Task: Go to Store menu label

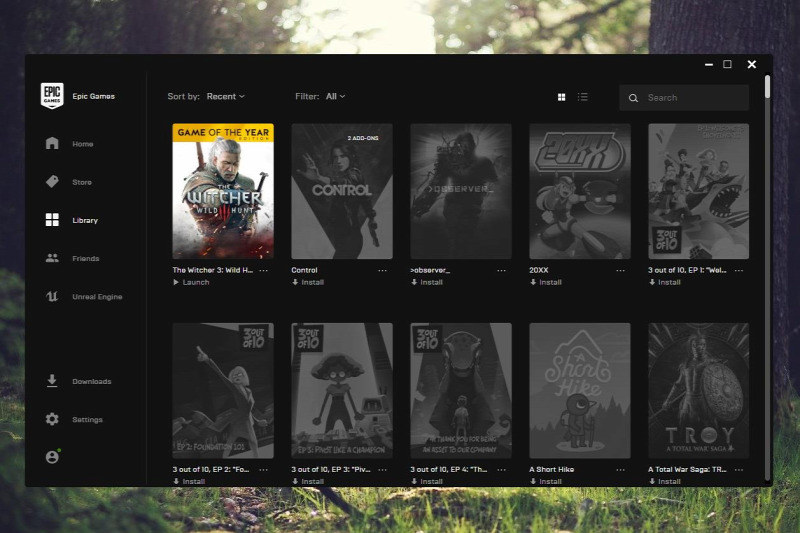Action: click(x=82, y=182)
